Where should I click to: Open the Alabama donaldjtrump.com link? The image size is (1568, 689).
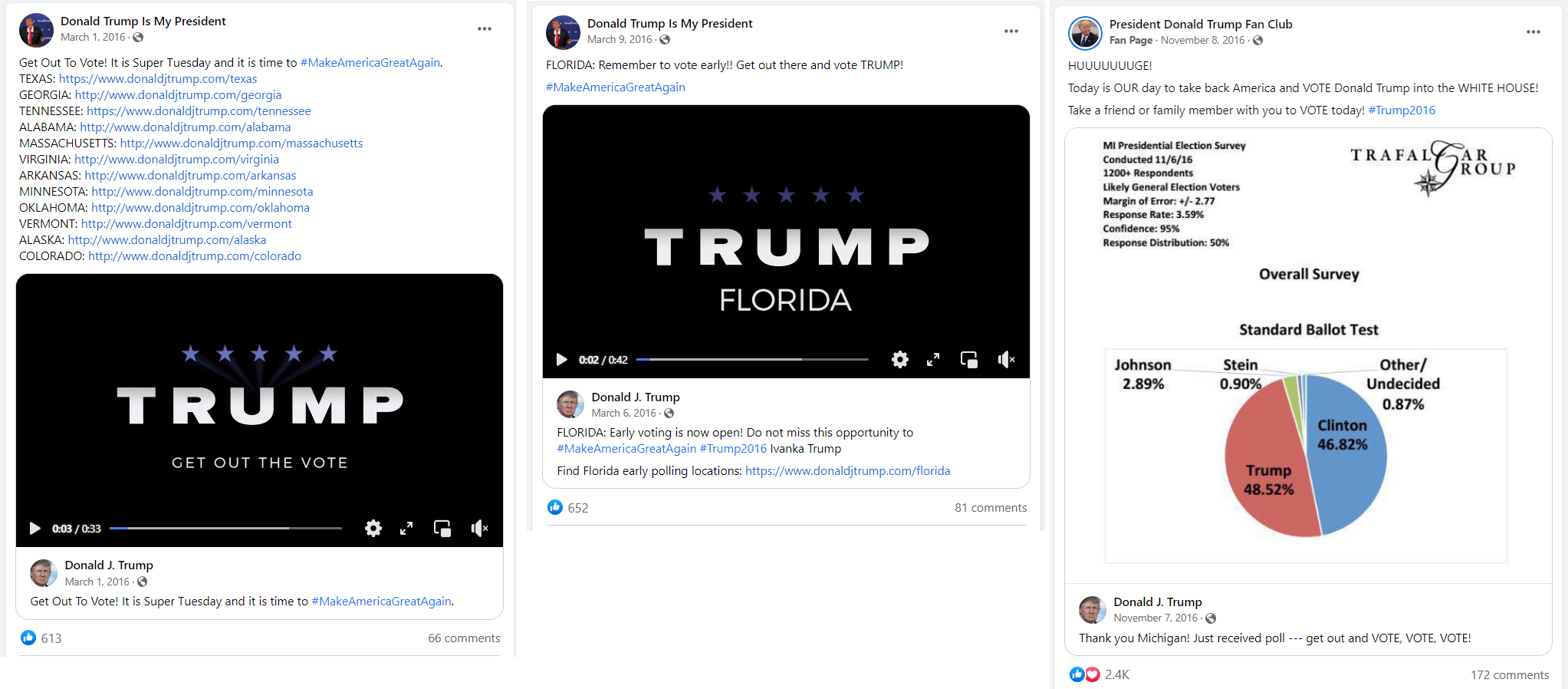click(186, 127)
